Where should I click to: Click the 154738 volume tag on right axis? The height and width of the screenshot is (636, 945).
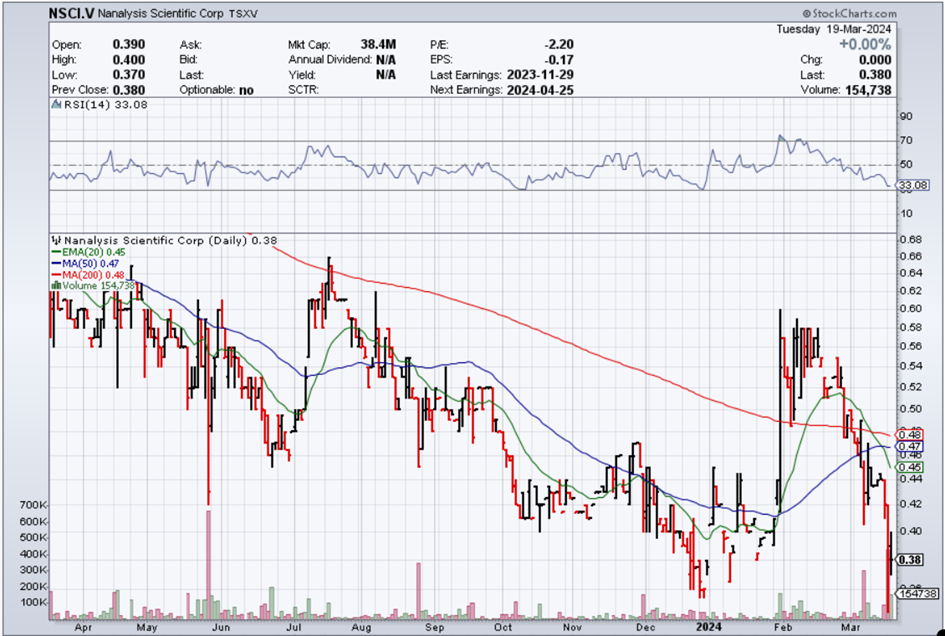pos(918,594)
